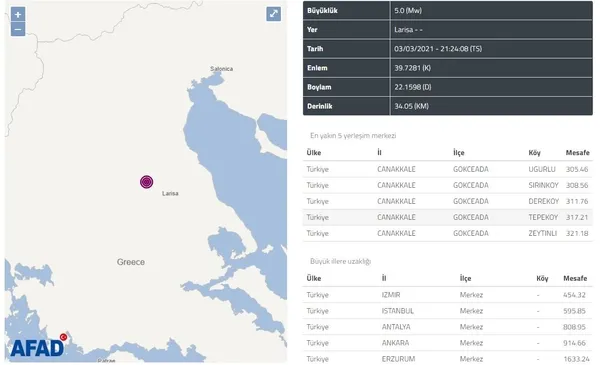The image size is (600, 365).
Task: Zoom in the map with plus button
Action: [18, 15]
